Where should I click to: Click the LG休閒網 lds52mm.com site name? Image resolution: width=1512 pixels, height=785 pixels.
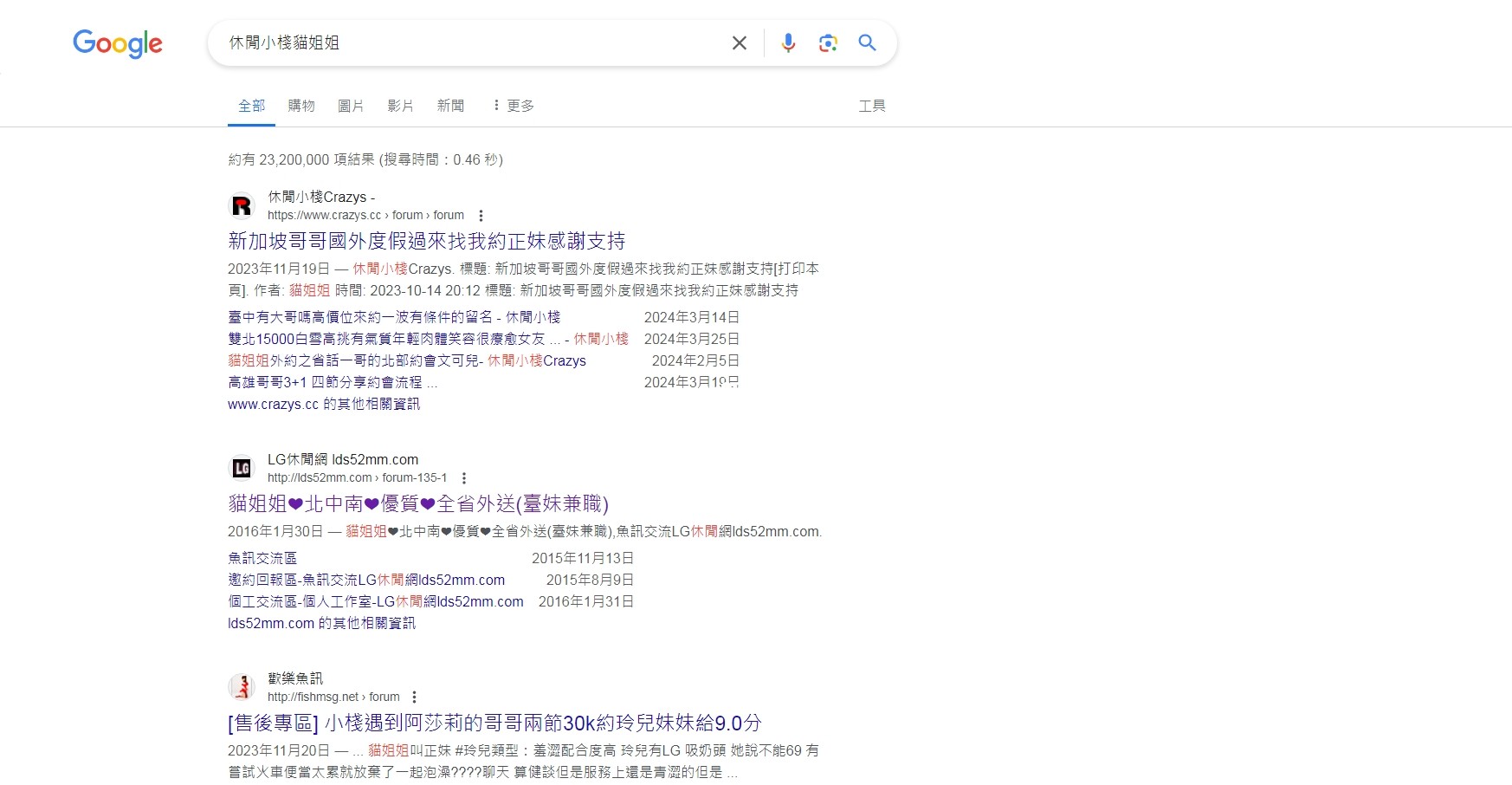(343, 459)
